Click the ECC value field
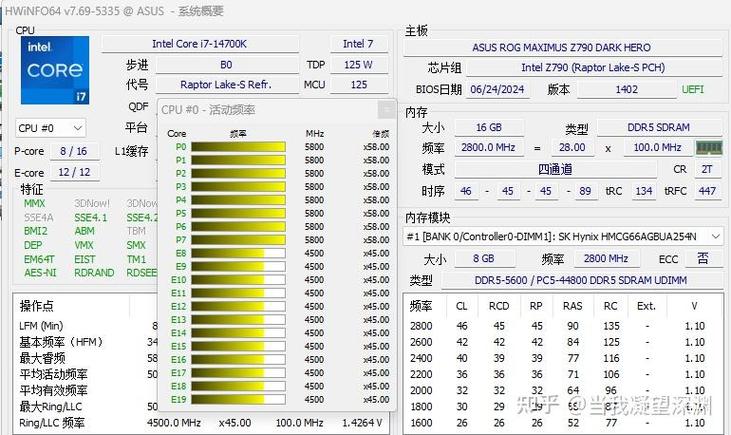The width and height of the screenshot is (731, 435). (703, 258)
